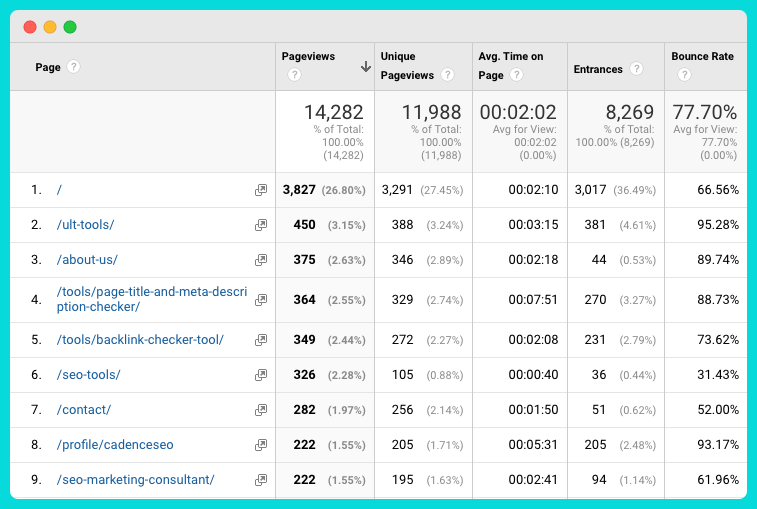Select bounce rate 61.96% cell
The height and width of the screenshot is (509, 757).
pos(718,480)
